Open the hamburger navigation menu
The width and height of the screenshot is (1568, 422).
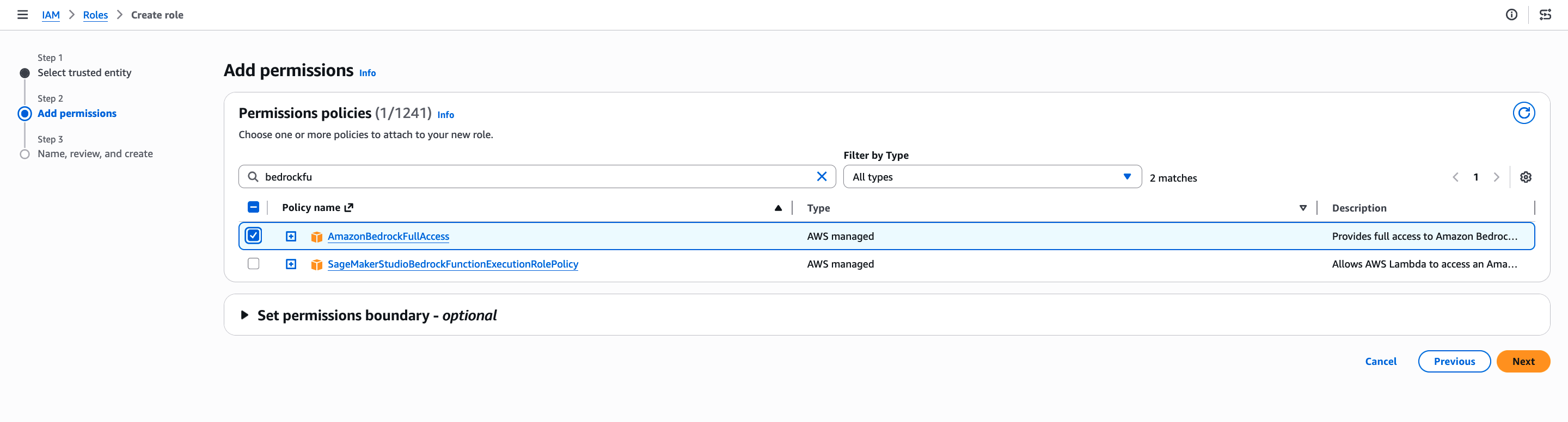point(22,15)
